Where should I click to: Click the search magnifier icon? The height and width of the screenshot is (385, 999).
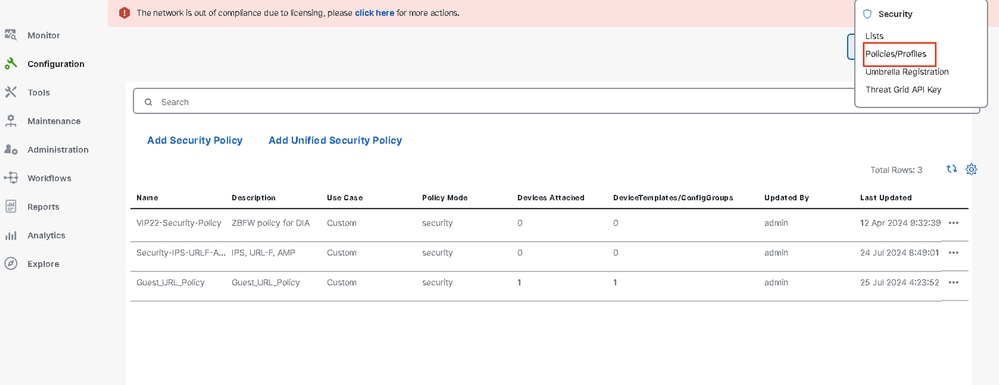tap(148, 102)
